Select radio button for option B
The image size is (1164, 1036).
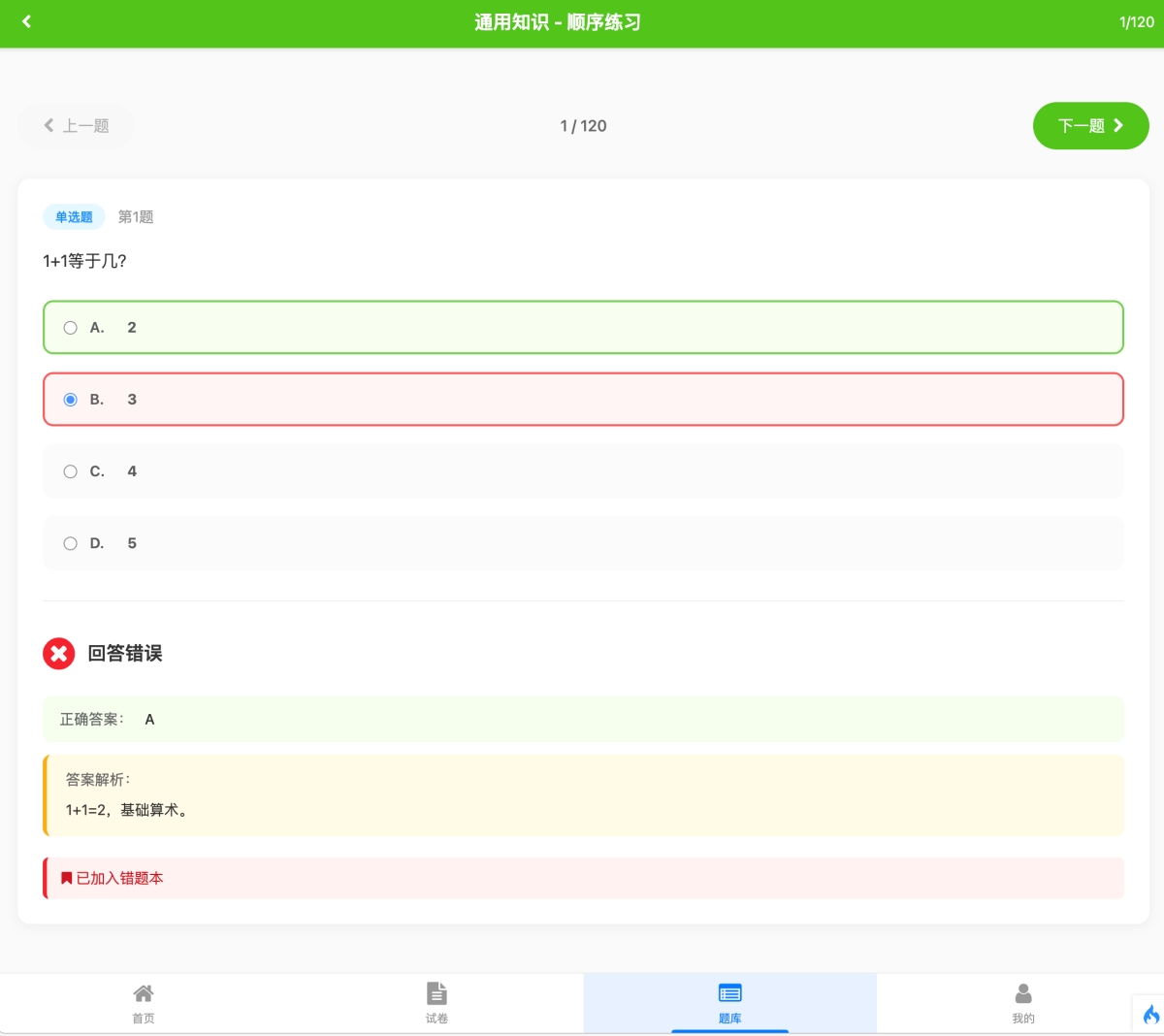click(71, 400)
